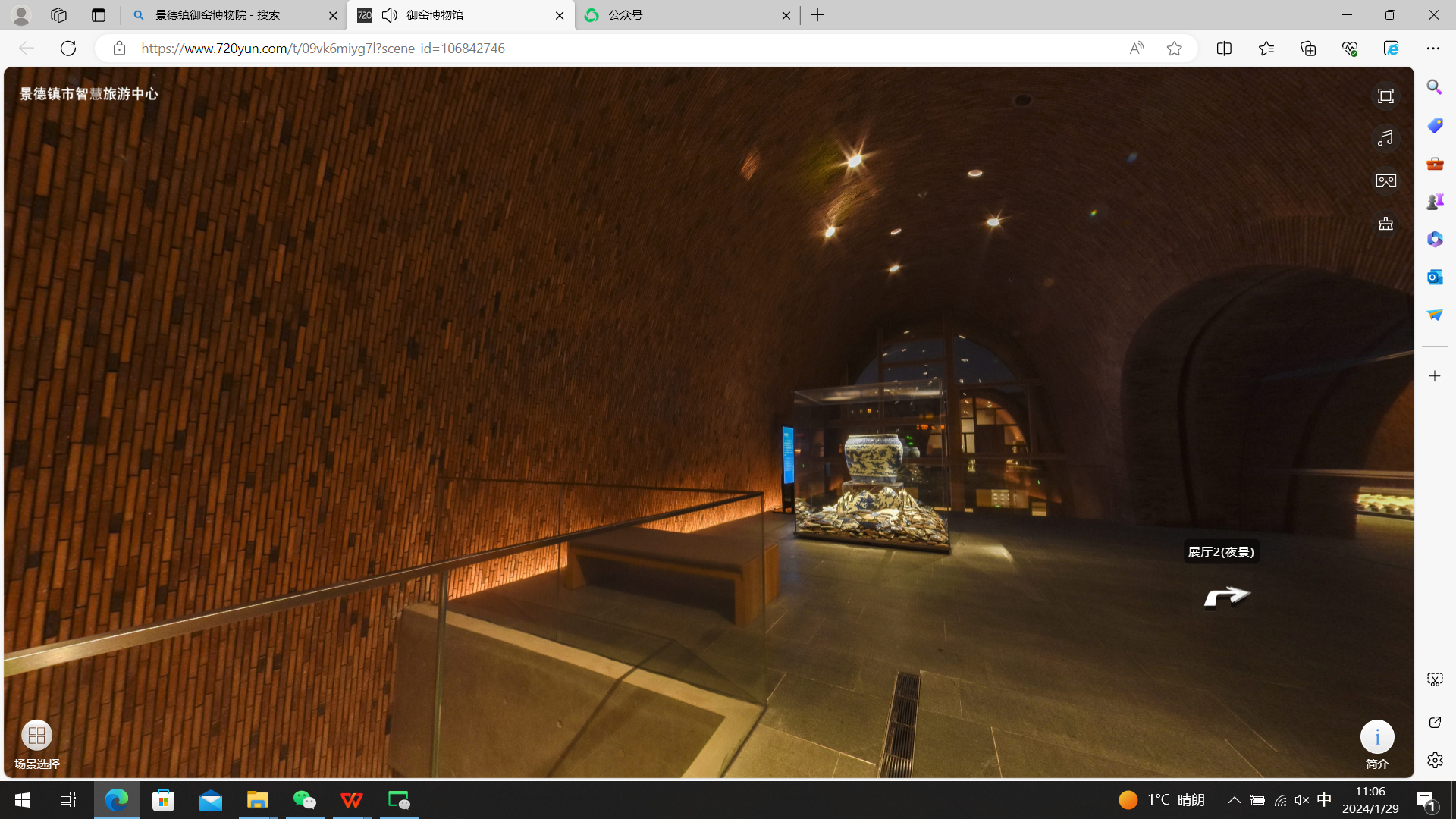Toggle background music note icon
Image resolution: width=1456 pixels, height=819 pixels.
point(1385,138)
